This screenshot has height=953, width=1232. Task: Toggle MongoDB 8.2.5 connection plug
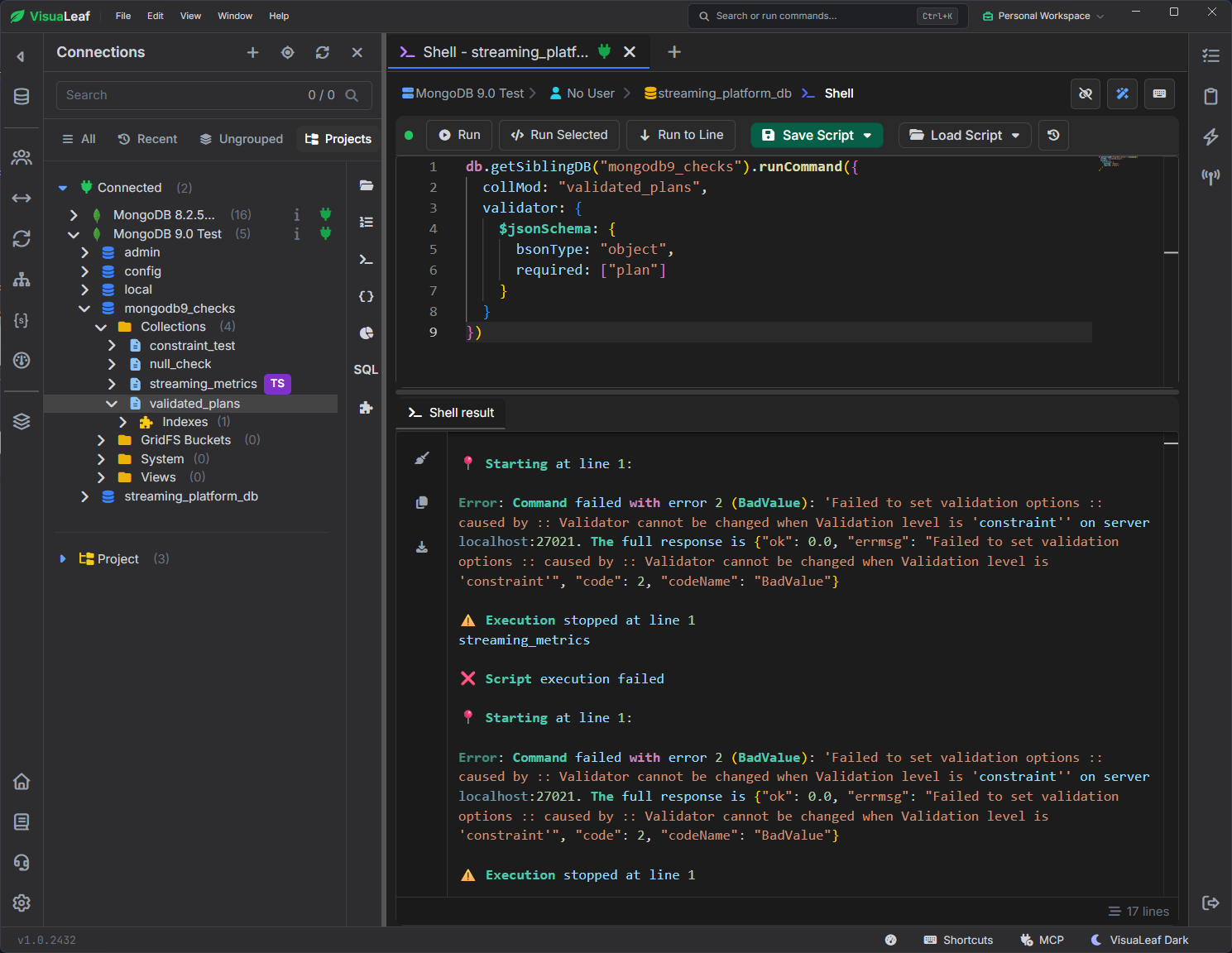(325, 214)
